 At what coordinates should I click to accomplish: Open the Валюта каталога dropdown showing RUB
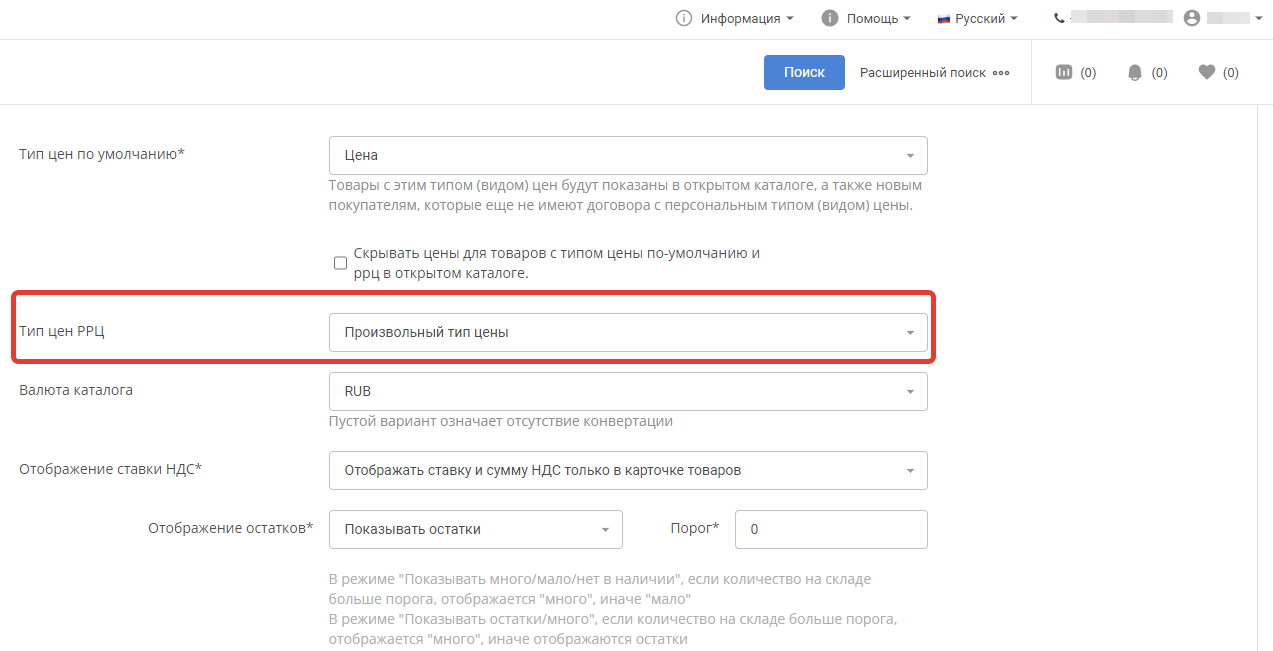coord(627,391)
